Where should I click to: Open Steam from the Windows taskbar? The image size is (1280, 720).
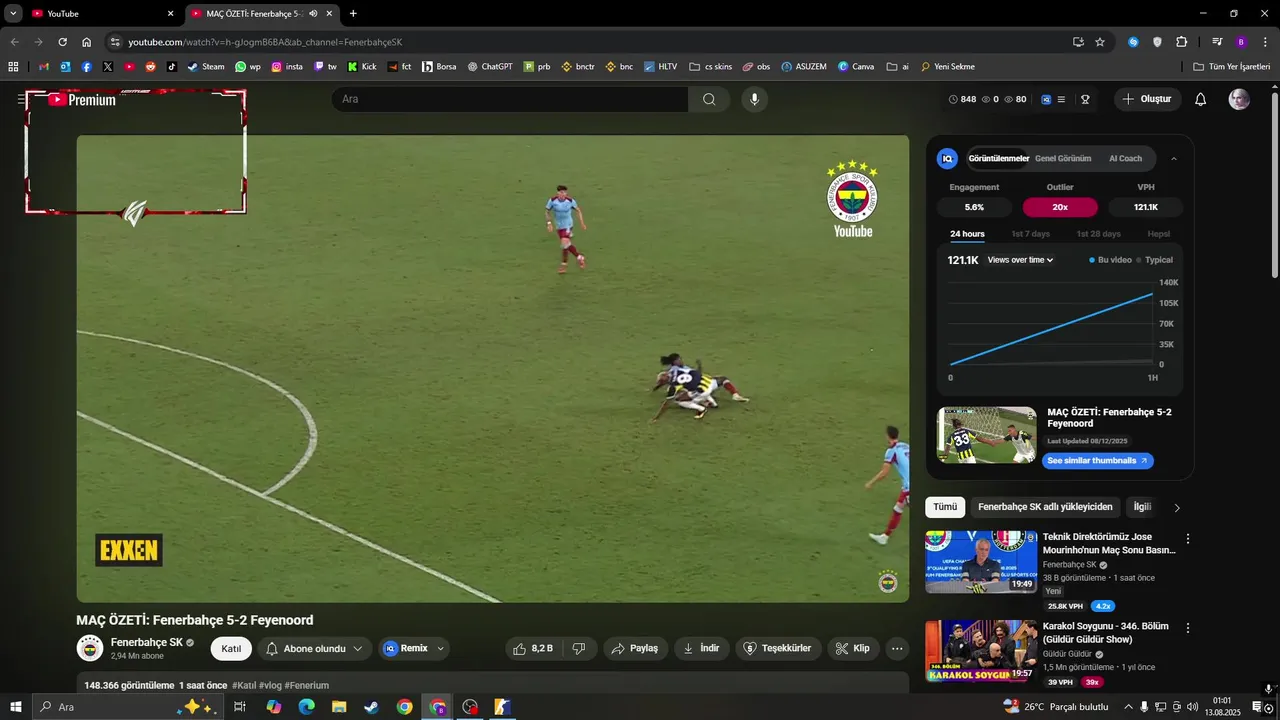(x=371, y=707)
